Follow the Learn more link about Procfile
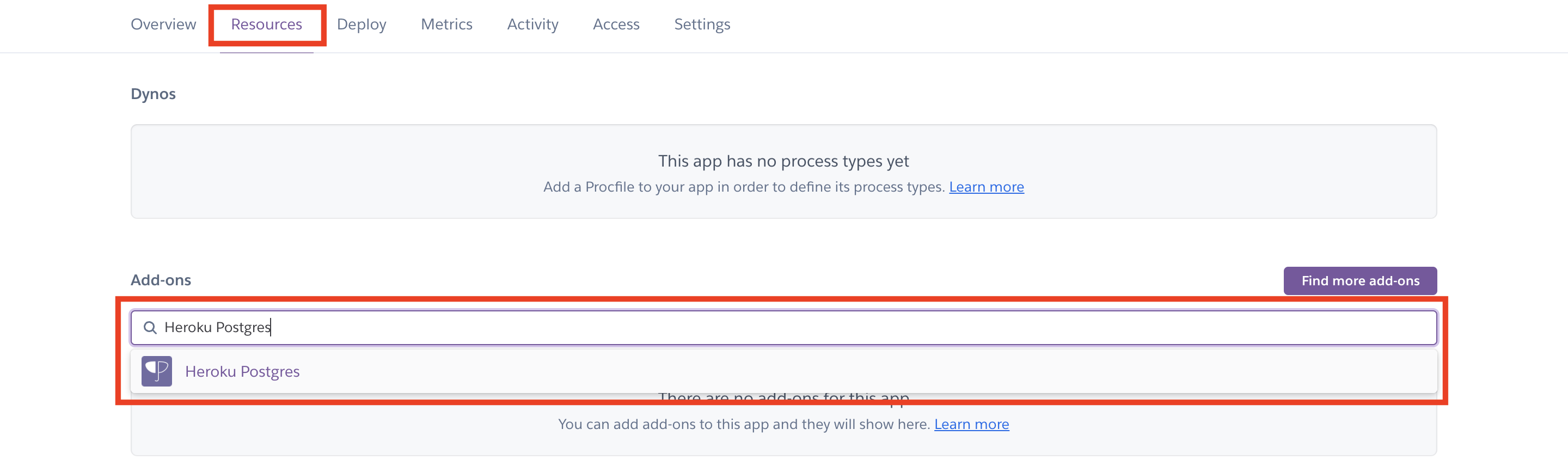This screenshot has width=1568, height=466. (986, 187)
